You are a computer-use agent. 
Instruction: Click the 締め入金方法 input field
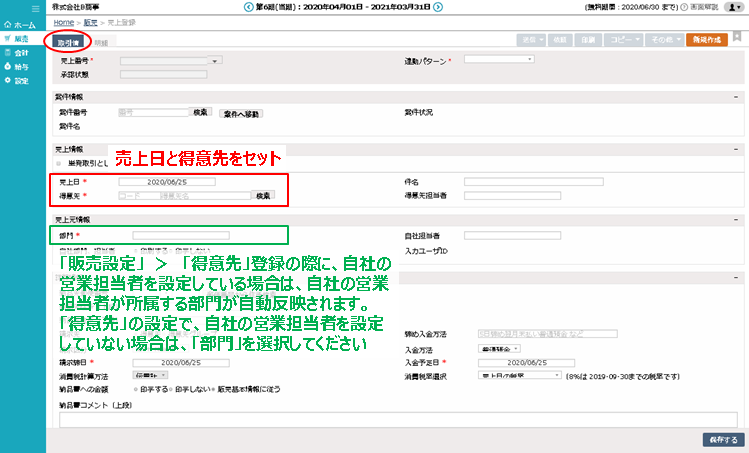[548, 334]
